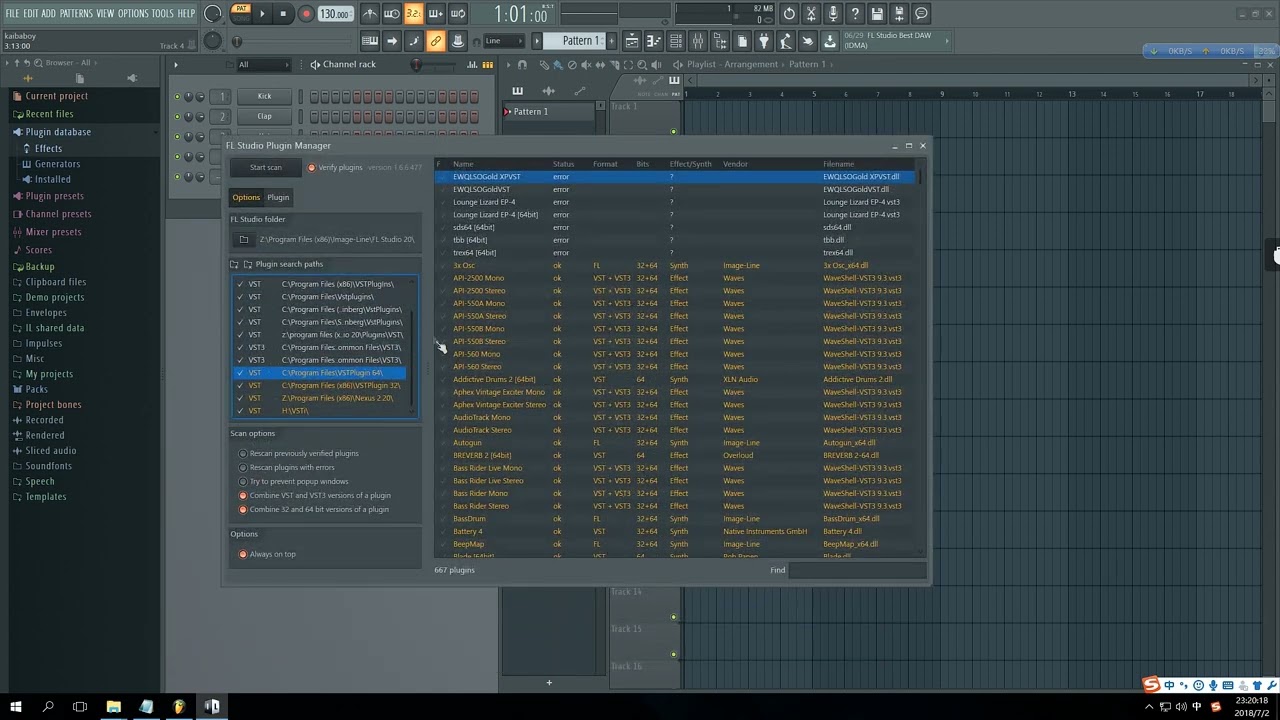Sort plugin list by Filename column
Viewport: 1280px width, 720px height.
click(839, 164)
